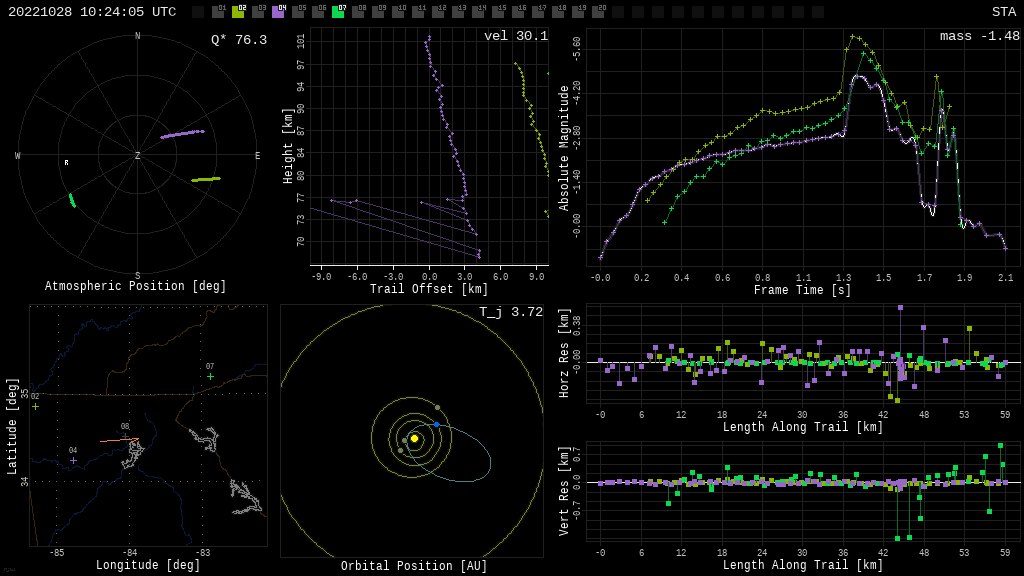The image size is (1024, 576).
Task: Click the orange meteor ground track arrow
Action: click(x=119, y=440)
